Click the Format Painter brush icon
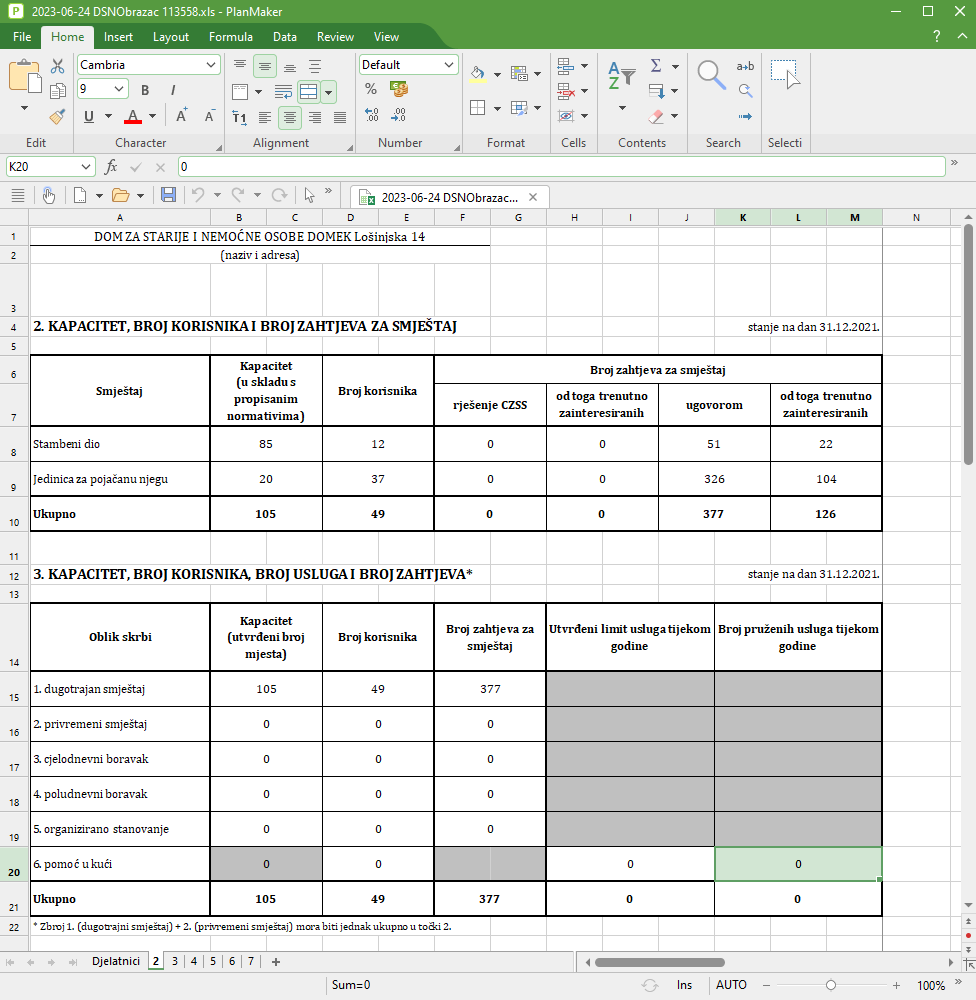Image resolution: width=976 pixels, height=1000 pixels. tap(58, 116)
